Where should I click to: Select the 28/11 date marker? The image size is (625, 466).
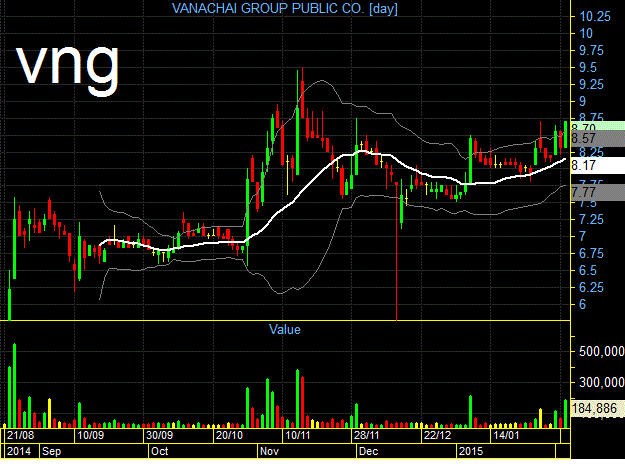pos(367,435)
